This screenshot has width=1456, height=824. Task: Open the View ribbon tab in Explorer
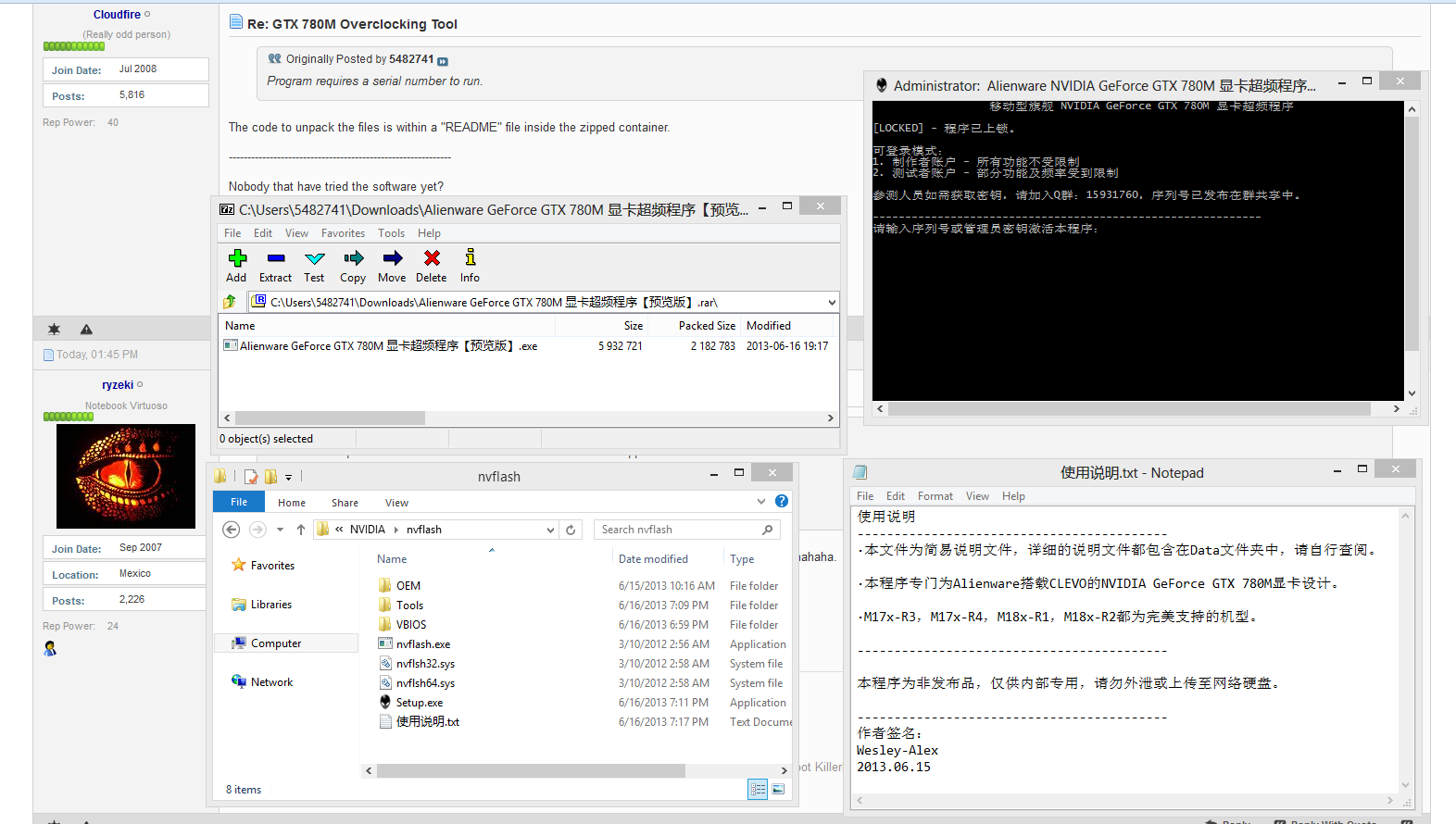(396, 503)
